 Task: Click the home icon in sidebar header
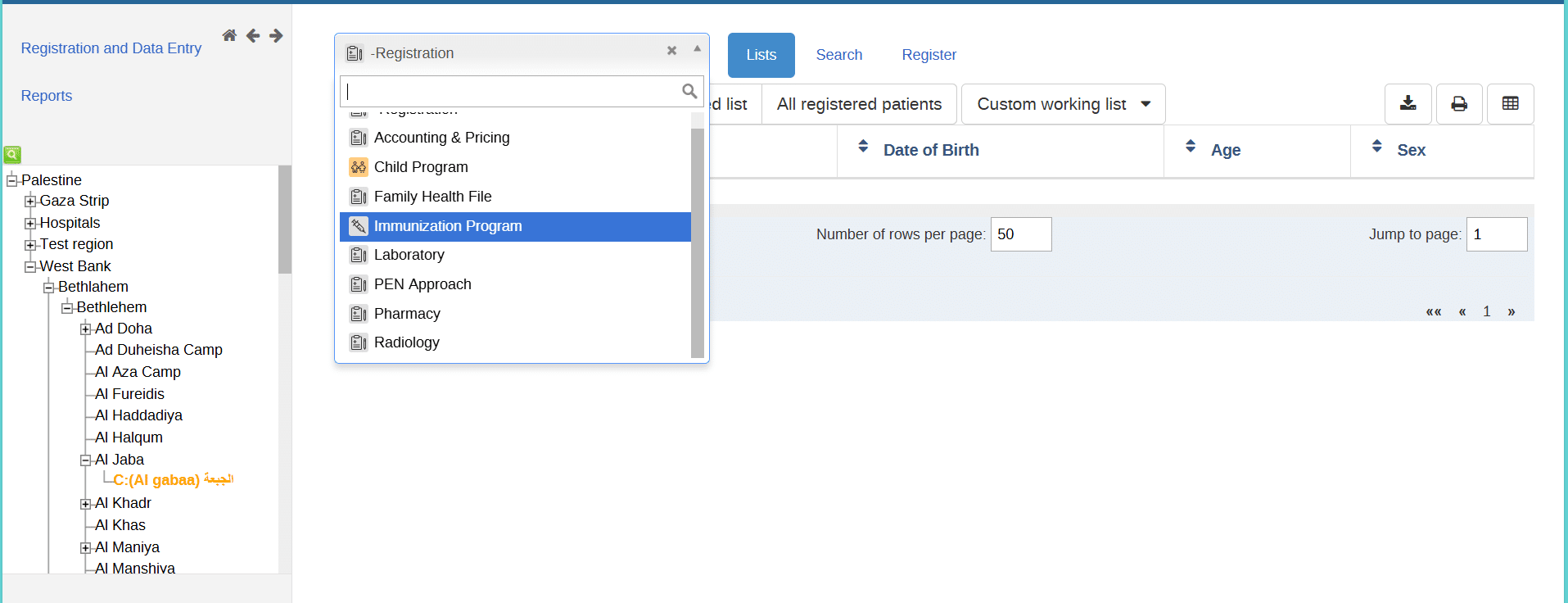[x=229, y=35]
